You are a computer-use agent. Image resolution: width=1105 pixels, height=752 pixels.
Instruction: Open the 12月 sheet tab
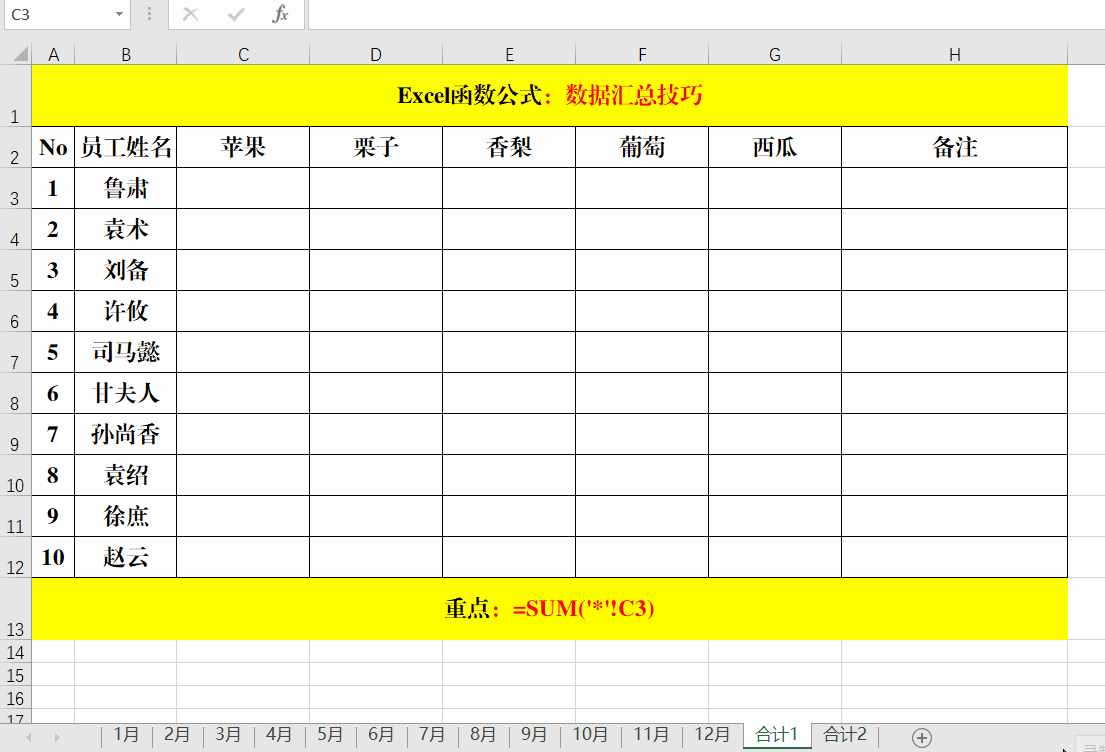712,735
